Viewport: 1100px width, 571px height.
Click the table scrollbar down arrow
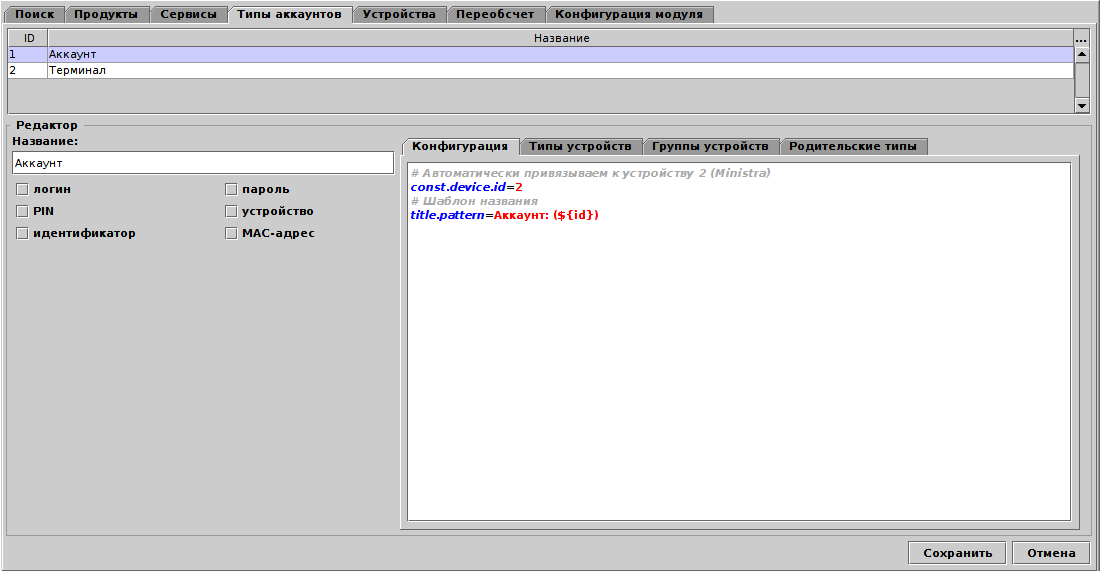(x=1081, y=105)
